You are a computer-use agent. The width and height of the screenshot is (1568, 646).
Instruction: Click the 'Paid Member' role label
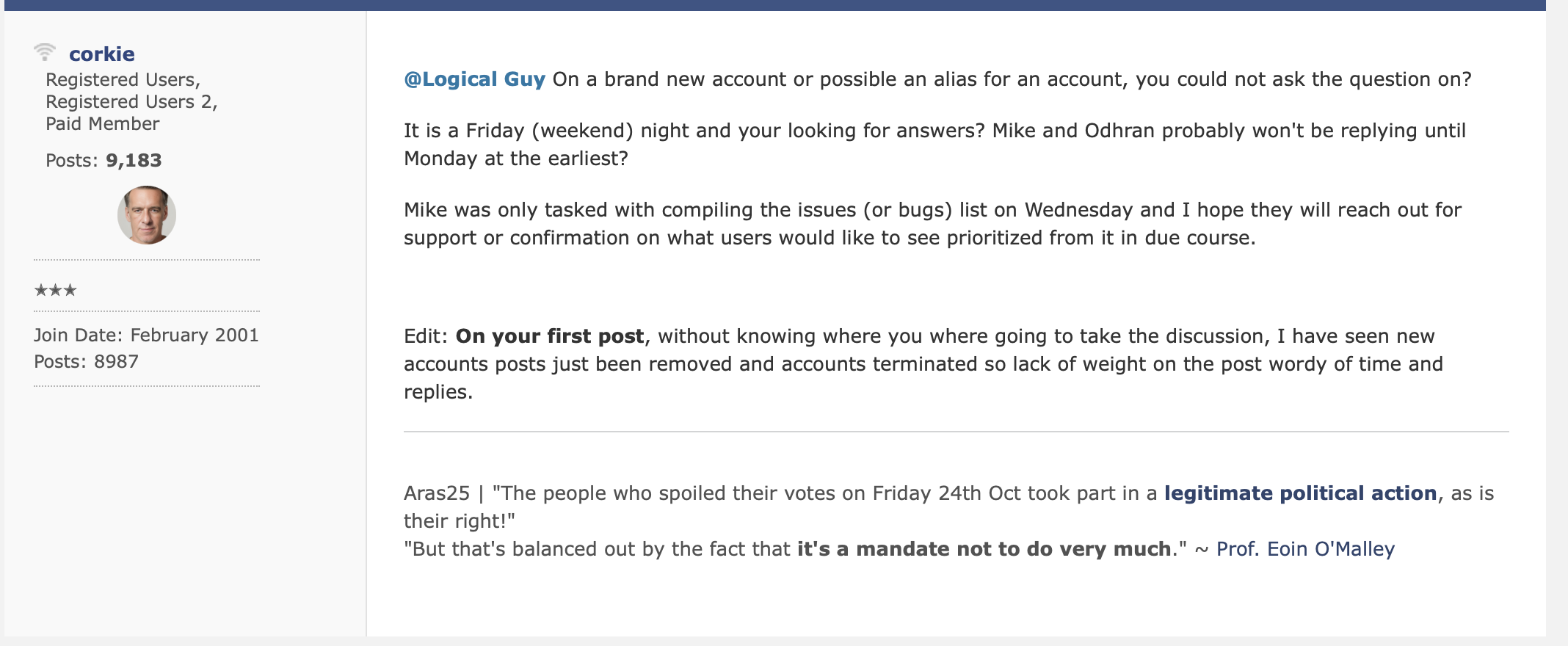102,124
